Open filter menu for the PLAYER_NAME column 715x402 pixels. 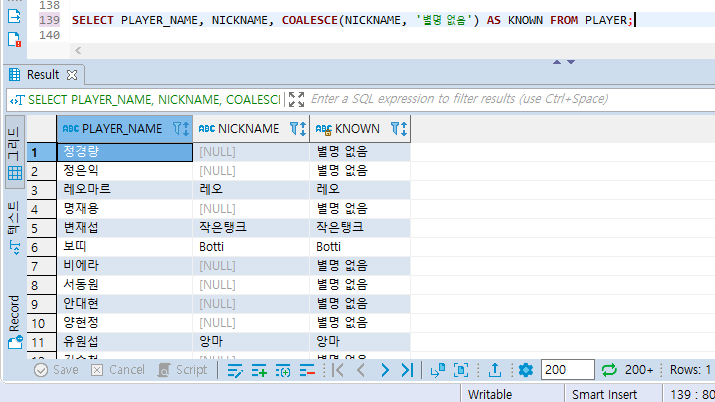177,129
